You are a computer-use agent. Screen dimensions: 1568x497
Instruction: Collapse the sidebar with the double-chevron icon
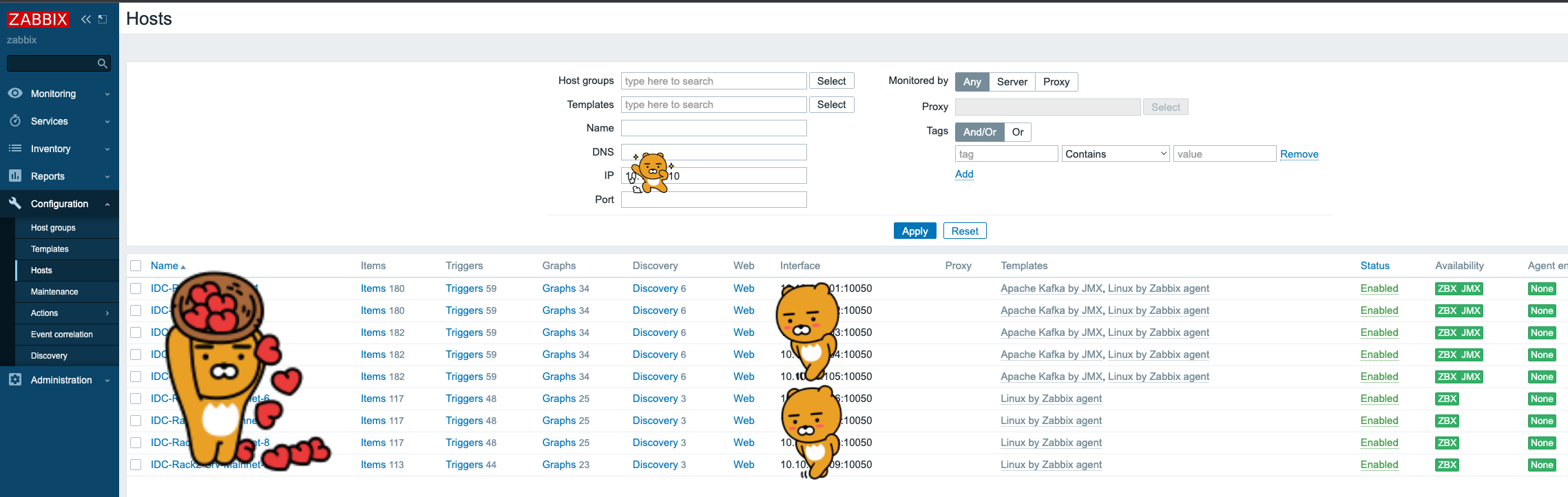pos(86,19)
